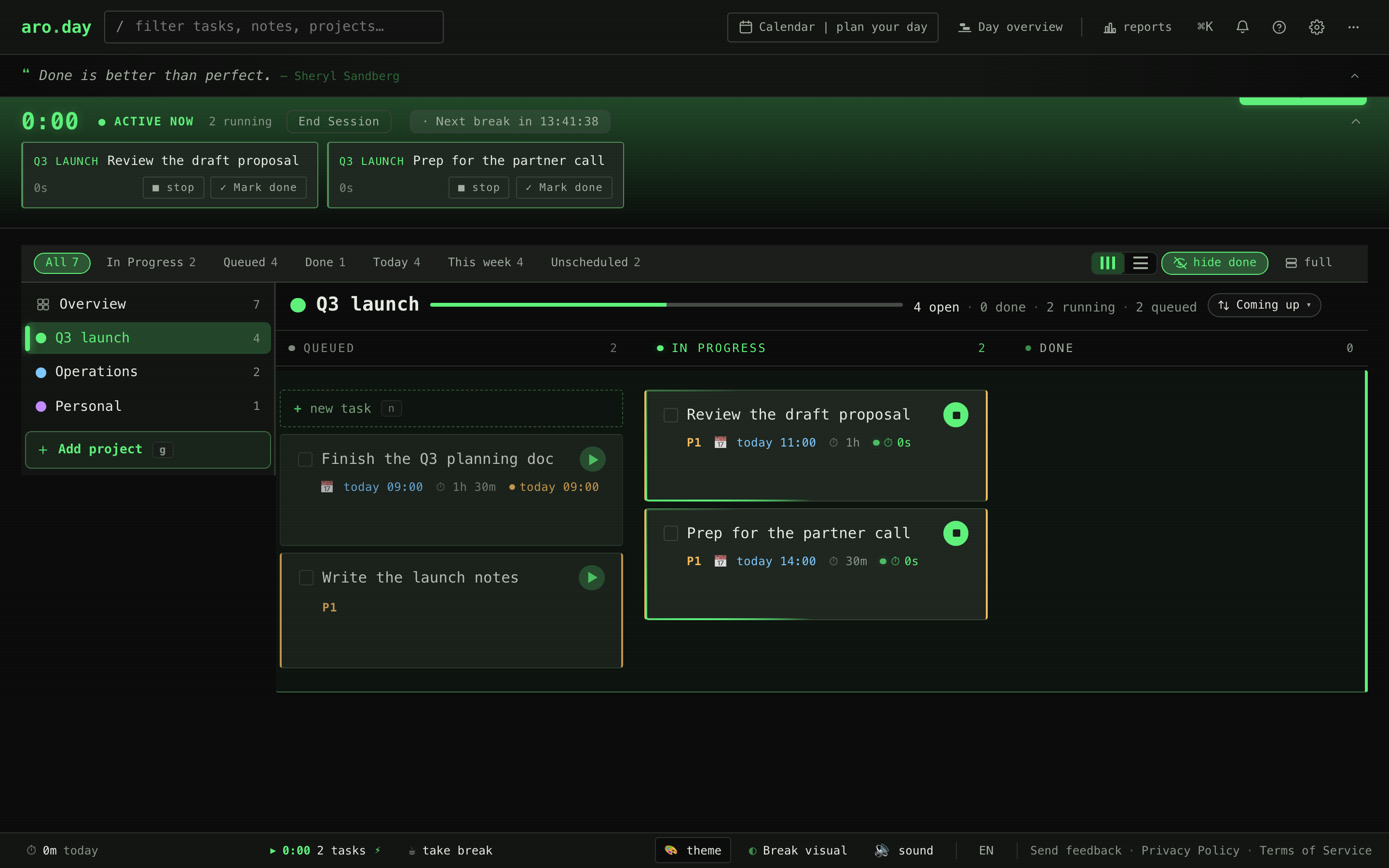Select the All 7 filter tab
Screen dimensions: 1389x868
pyautogui.click(x=62, y=263)
